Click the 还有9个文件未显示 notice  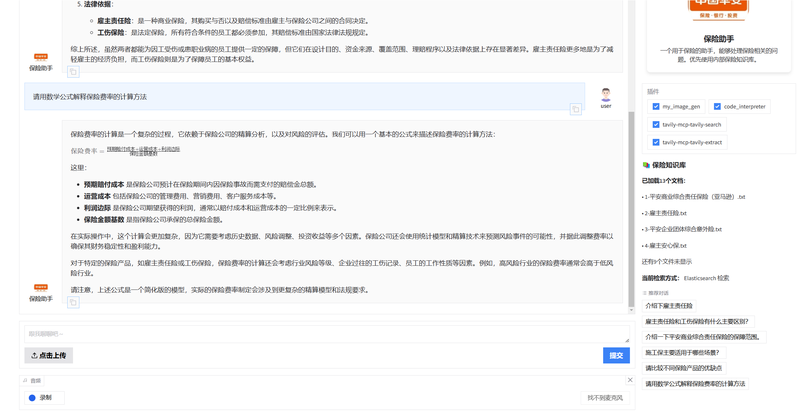tap(667, 261)
